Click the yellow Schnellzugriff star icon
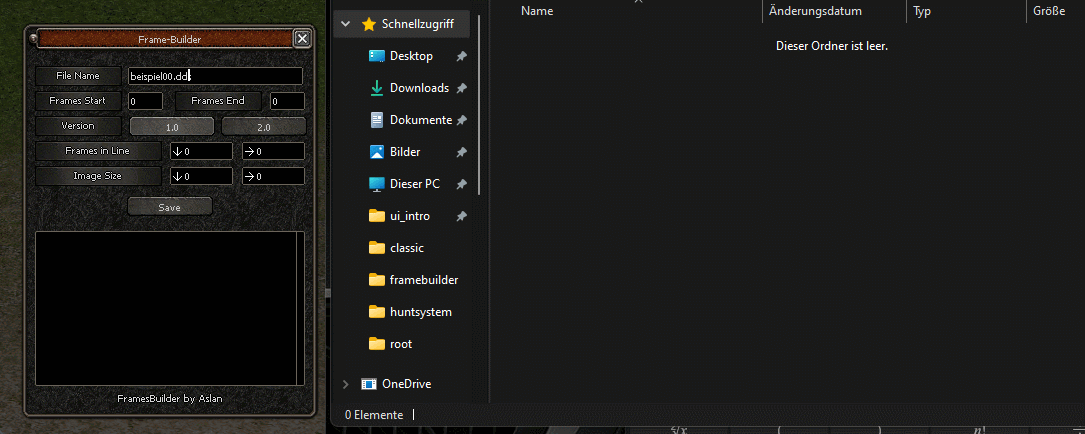 pyautogui.click(x=369, y=24)
